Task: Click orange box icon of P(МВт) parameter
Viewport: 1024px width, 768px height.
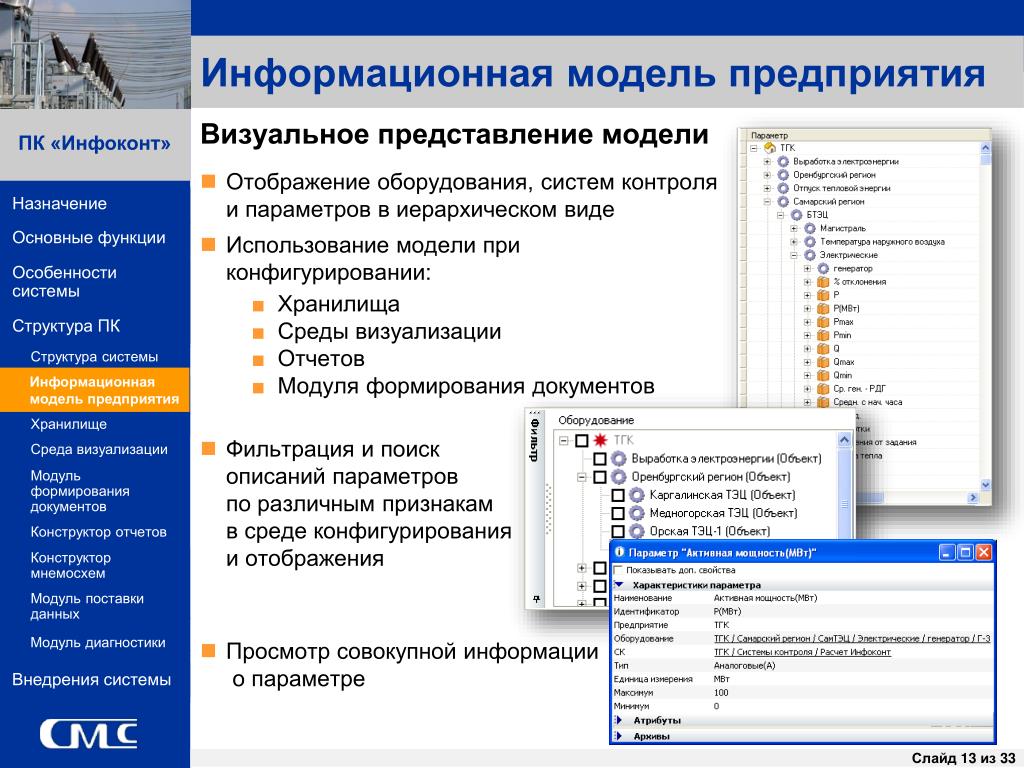Action: (824, 309)
